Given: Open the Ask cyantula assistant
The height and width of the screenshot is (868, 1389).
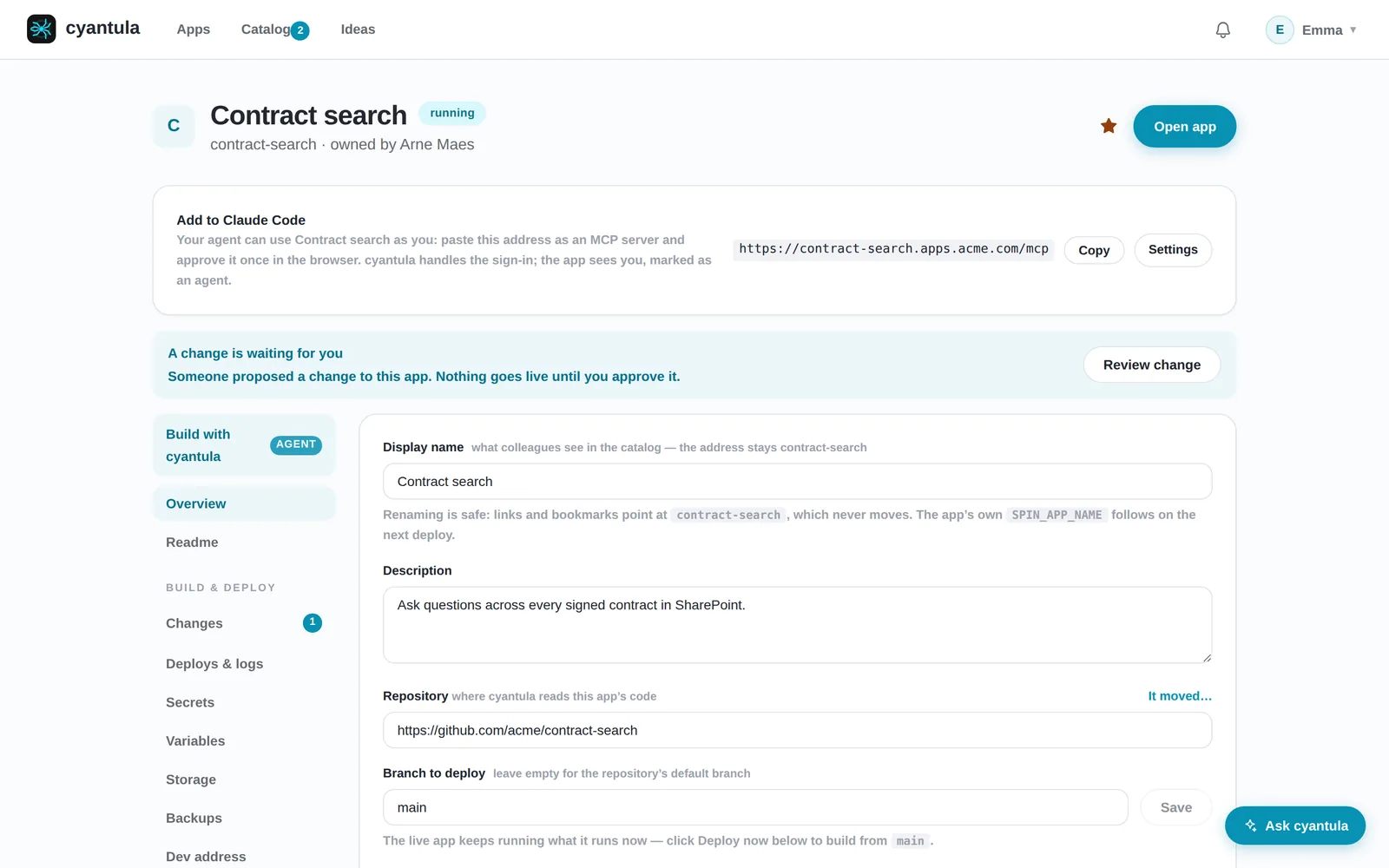Looking at the screenshot, I should pyautogui.click(x=1295, y=825).
